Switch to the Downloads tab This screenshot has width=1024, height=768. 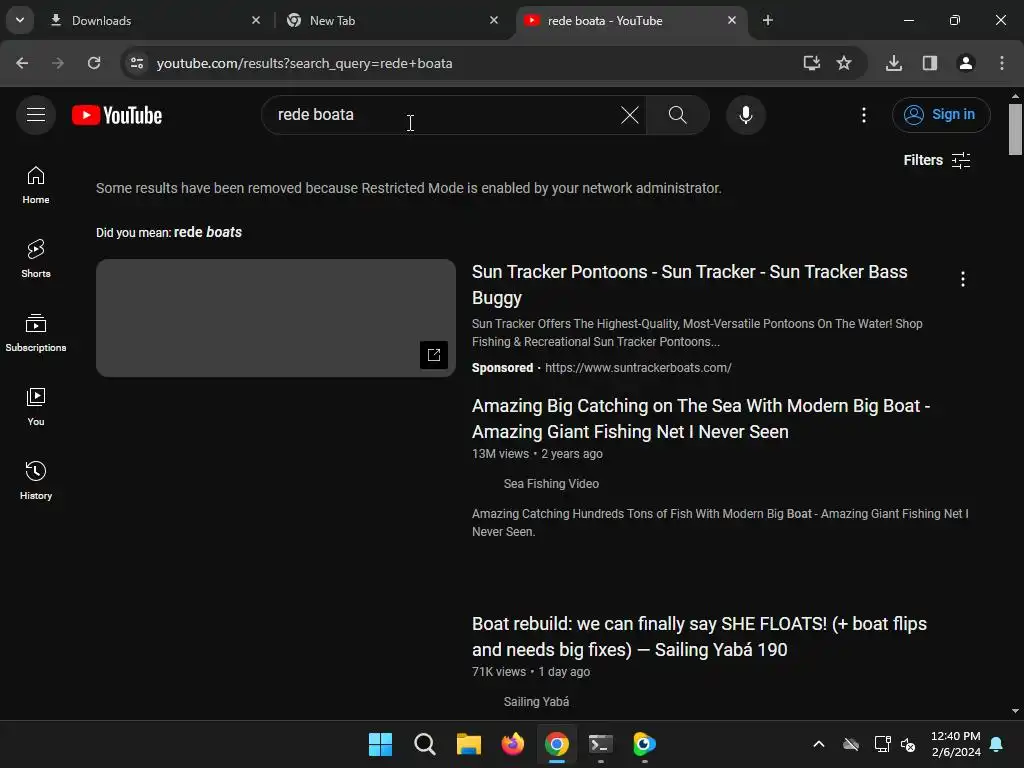coord(155,20)
